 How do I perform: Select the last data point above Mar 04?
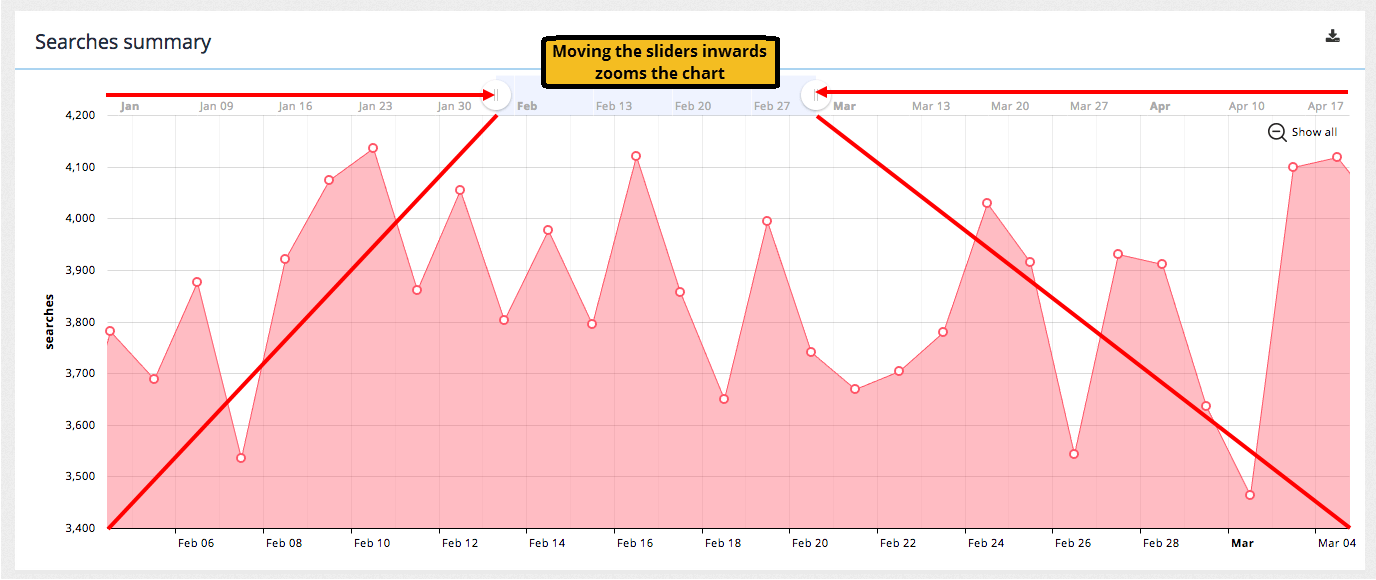1337,157
